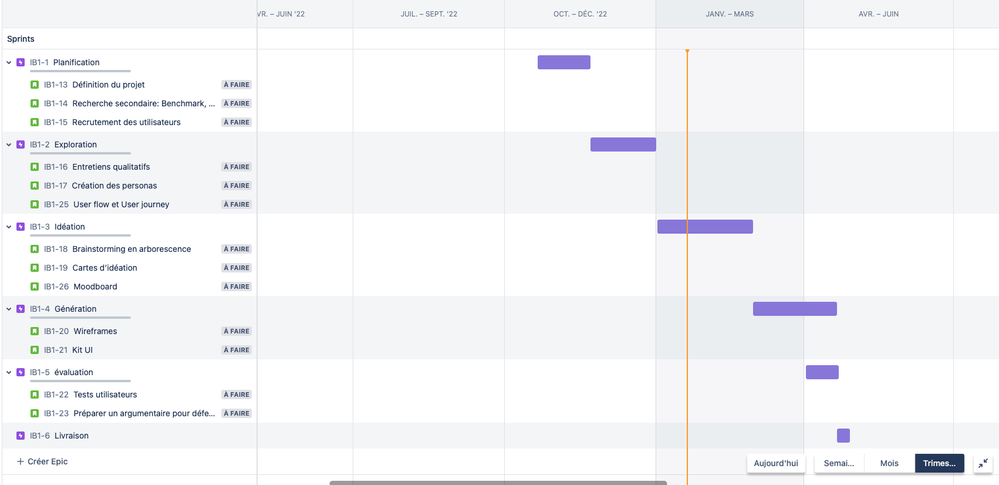Screen dimensions: 999x485
Task: Click the progress bar under Idéation
Action: click(80, 236)
